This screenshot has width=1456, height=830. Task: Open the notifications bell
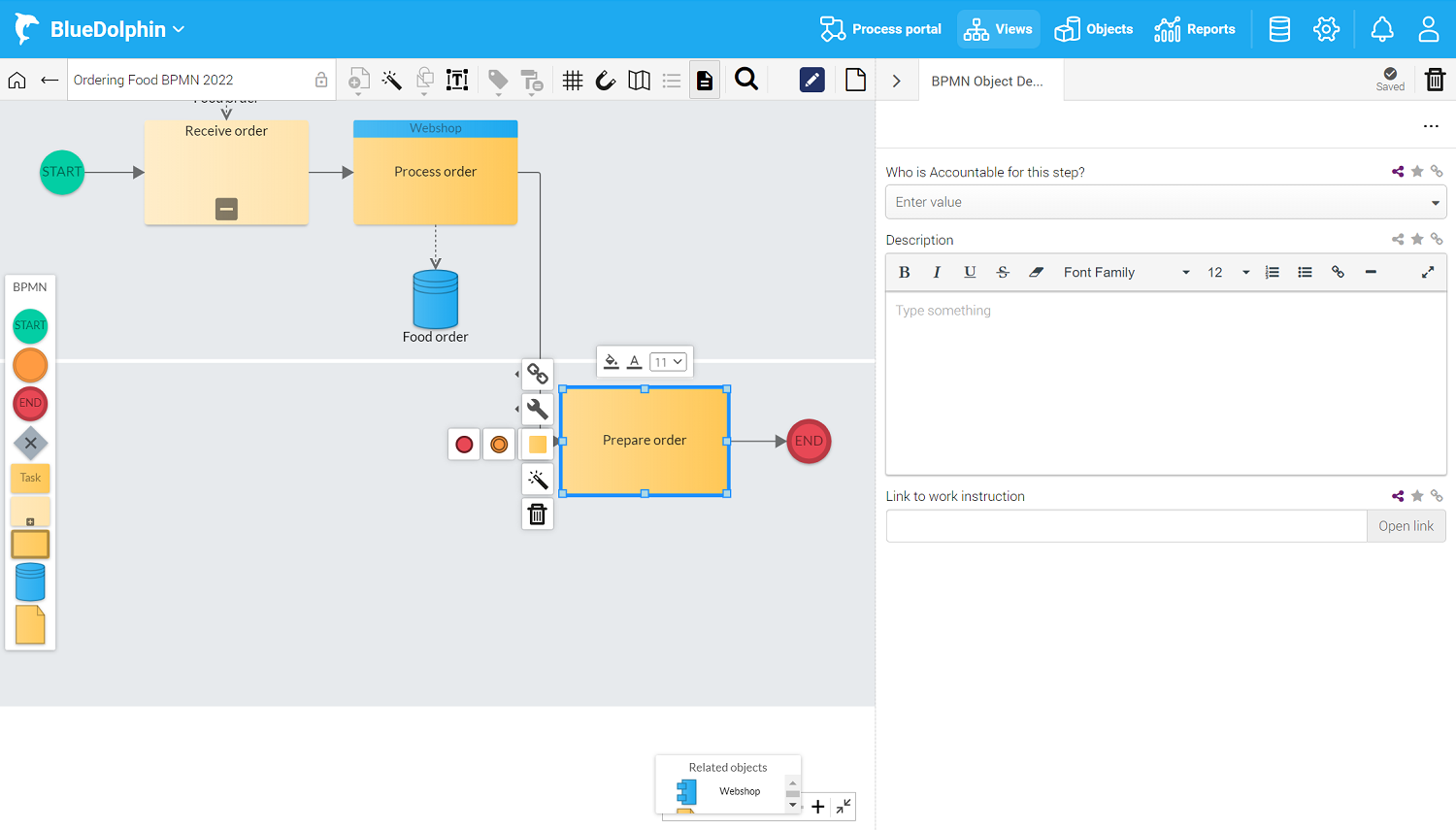[x=1382, y=29]
